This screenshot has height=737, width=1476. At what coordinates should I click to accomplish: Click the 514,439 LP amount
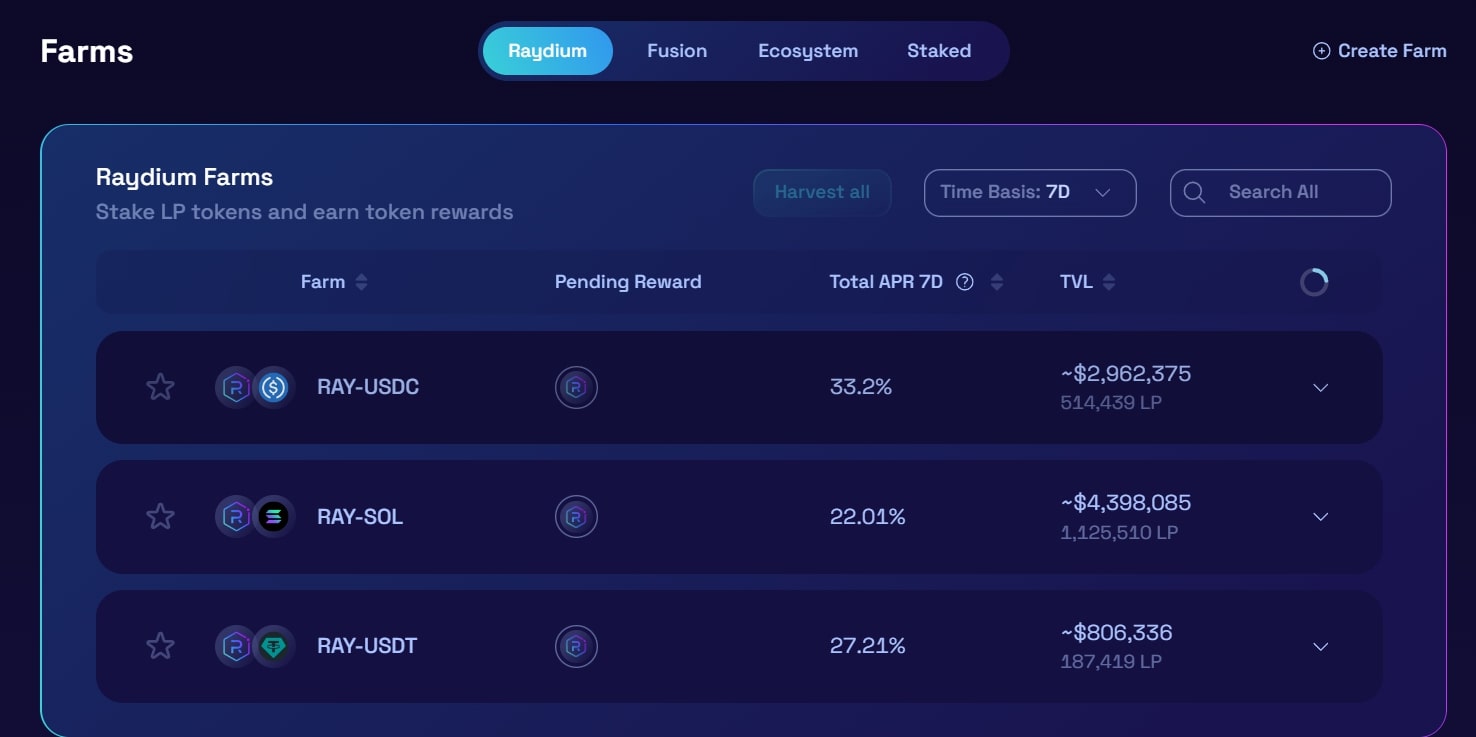coord(1111,403)
